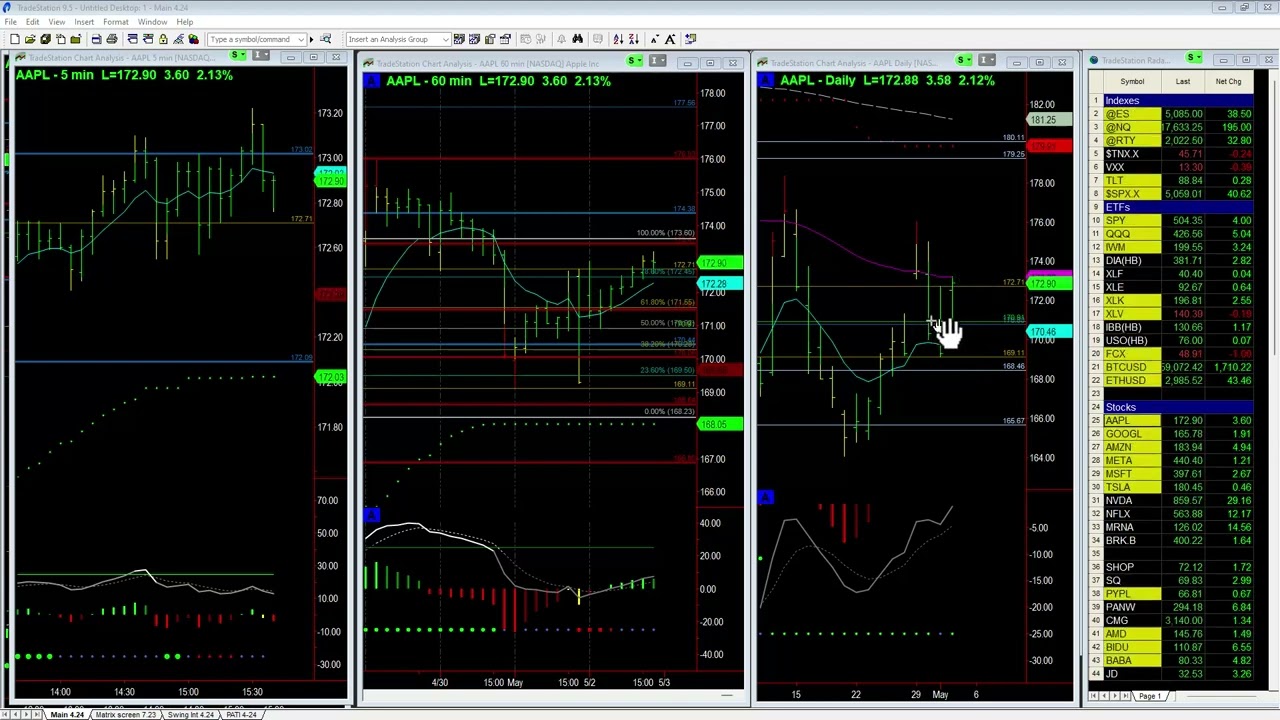Expand the symbol/command box dropdown arrow

click(300, 39)
